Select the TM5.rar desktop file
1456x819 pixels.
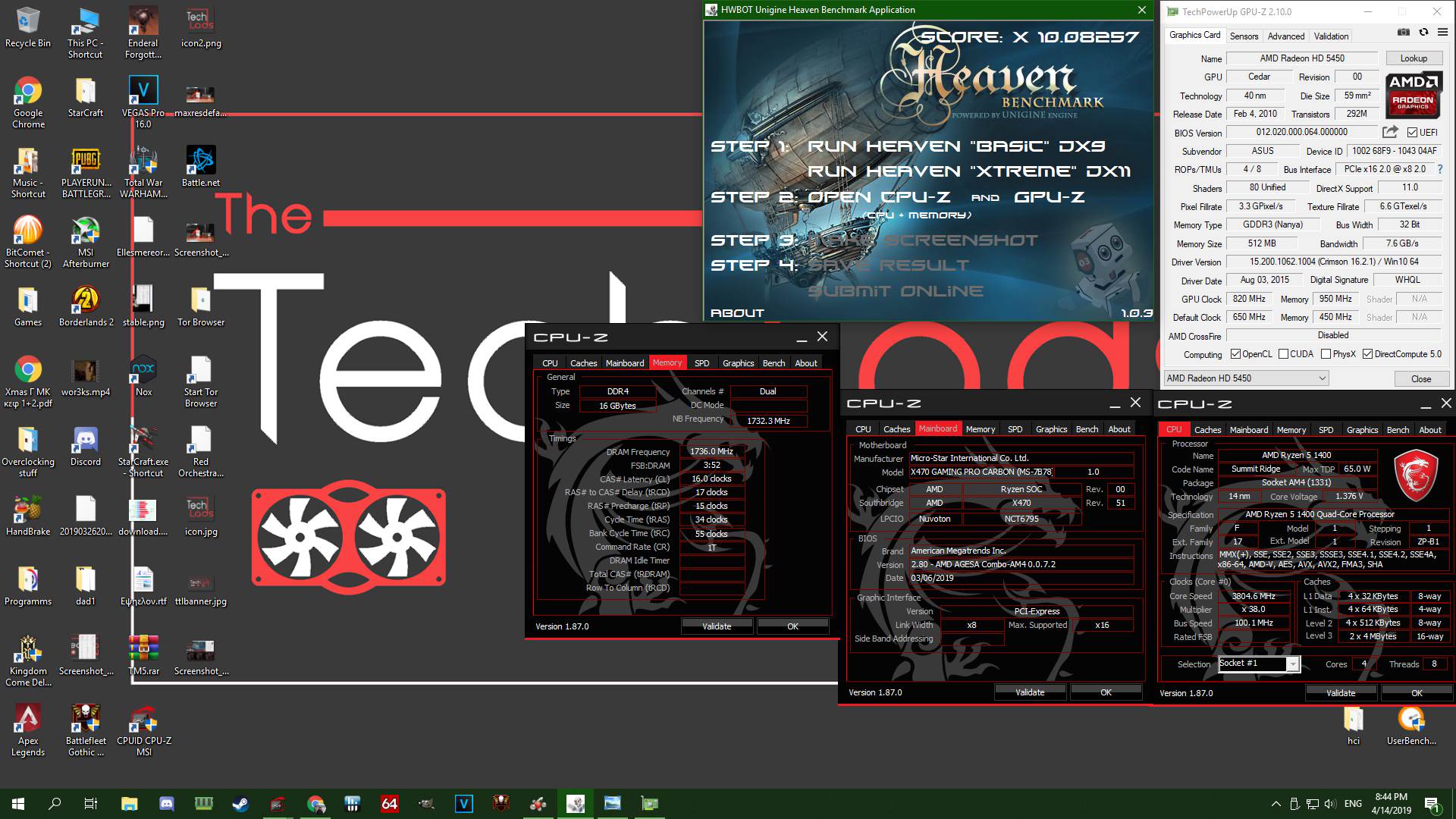[x=143, y=655]
